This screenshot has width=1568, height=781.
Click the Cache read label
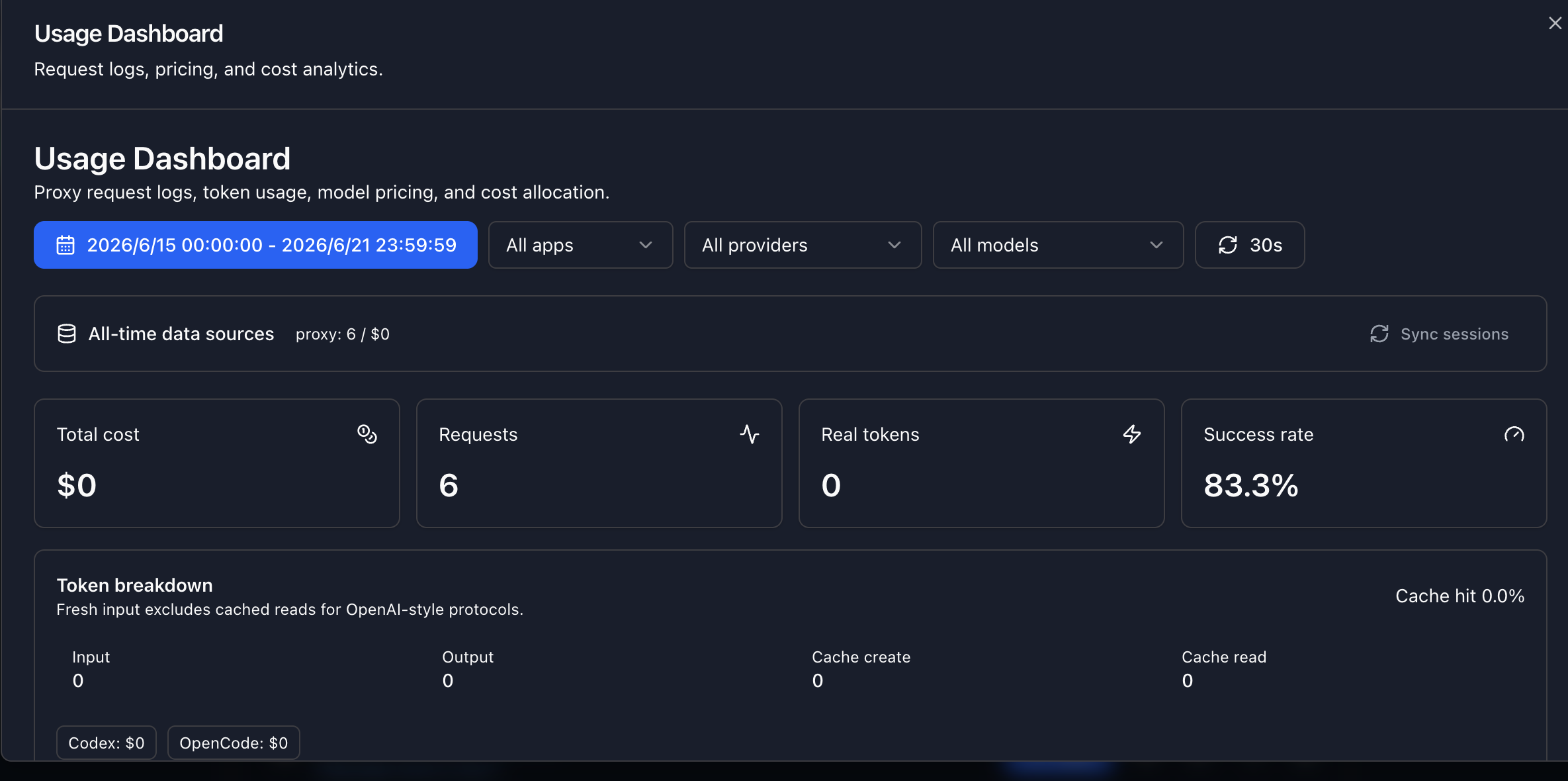tap(1224, 657)
